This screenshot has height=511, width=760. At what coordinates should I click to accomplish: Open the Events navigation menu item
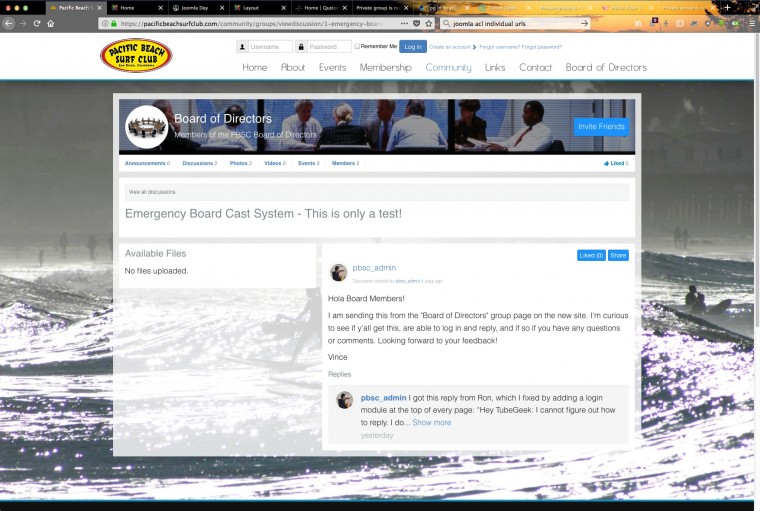[332, 67]
